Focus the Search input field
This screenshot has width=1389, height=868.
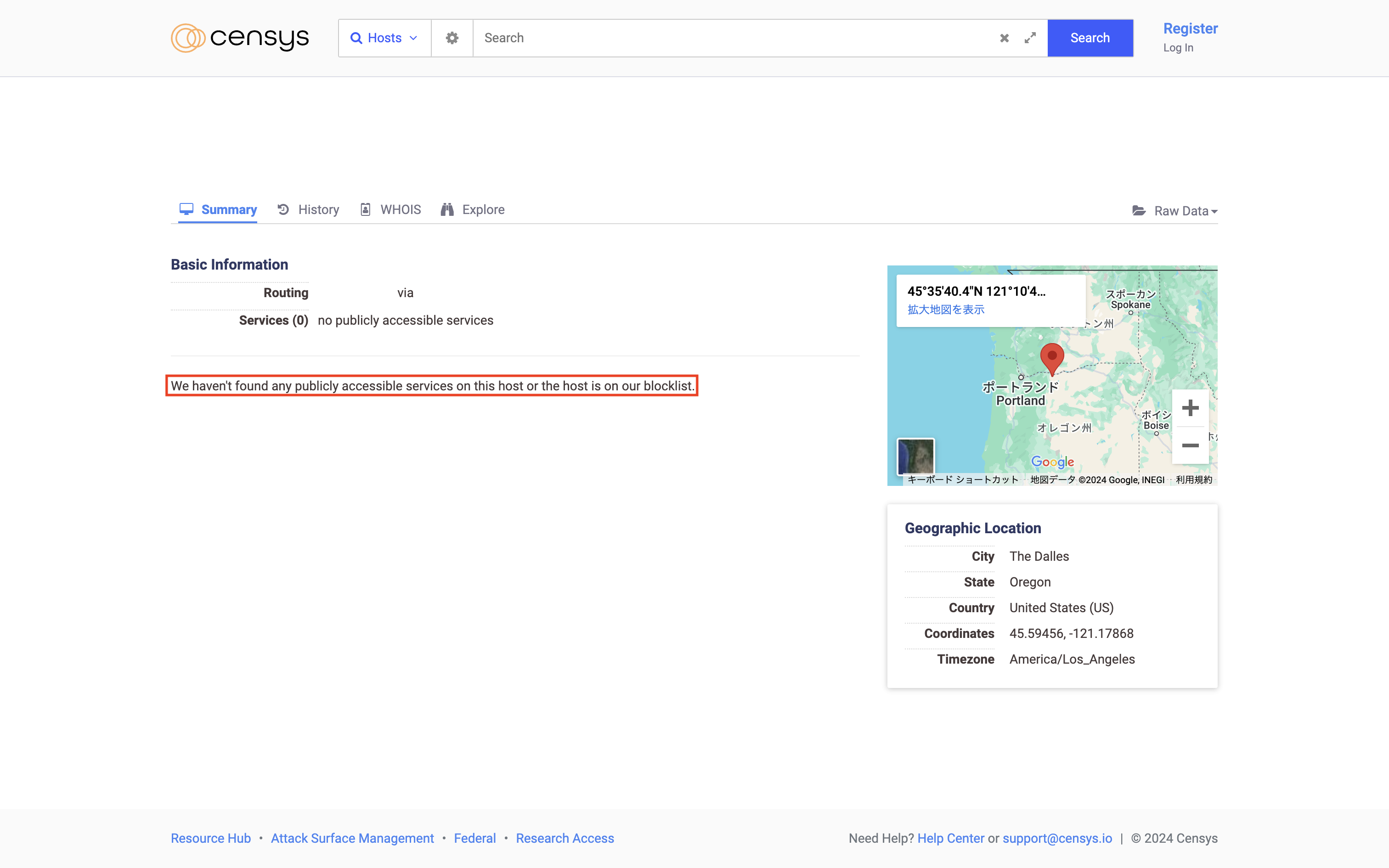(x=734, y=38)
